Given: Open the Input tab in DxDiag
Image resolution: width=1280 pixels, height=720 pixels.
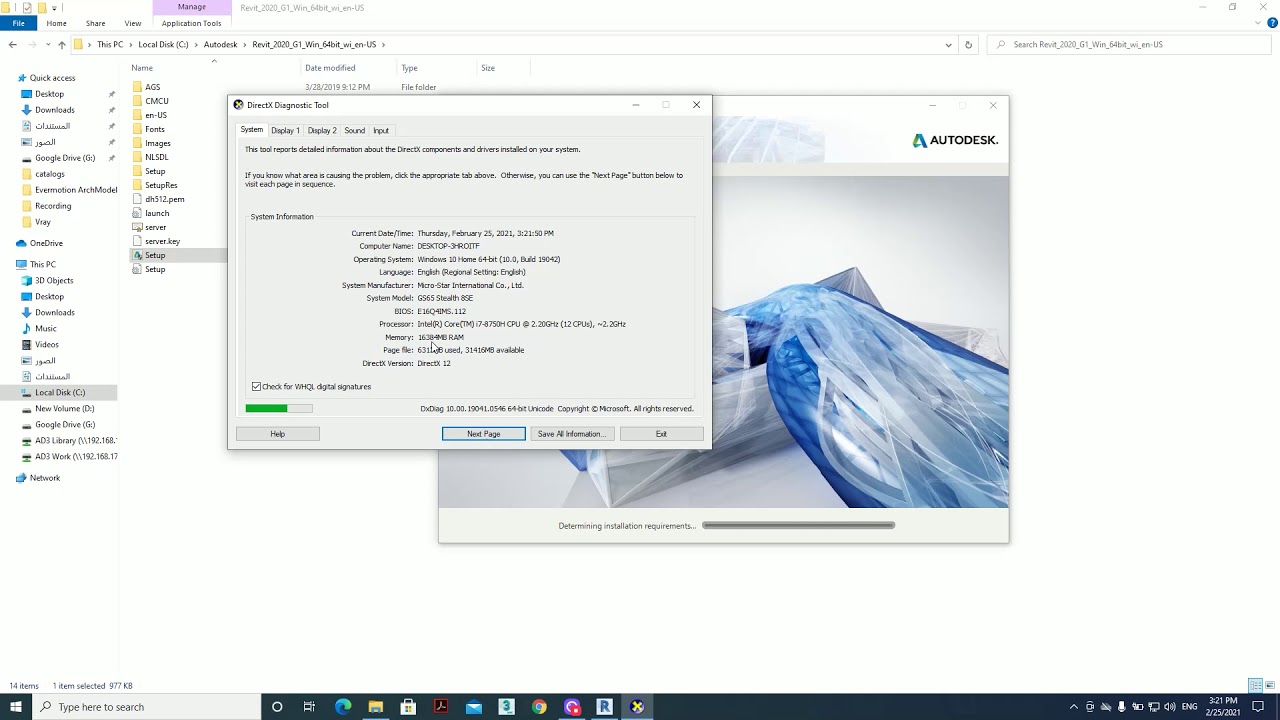Looking at the screenshot, I should click(381, 130).
